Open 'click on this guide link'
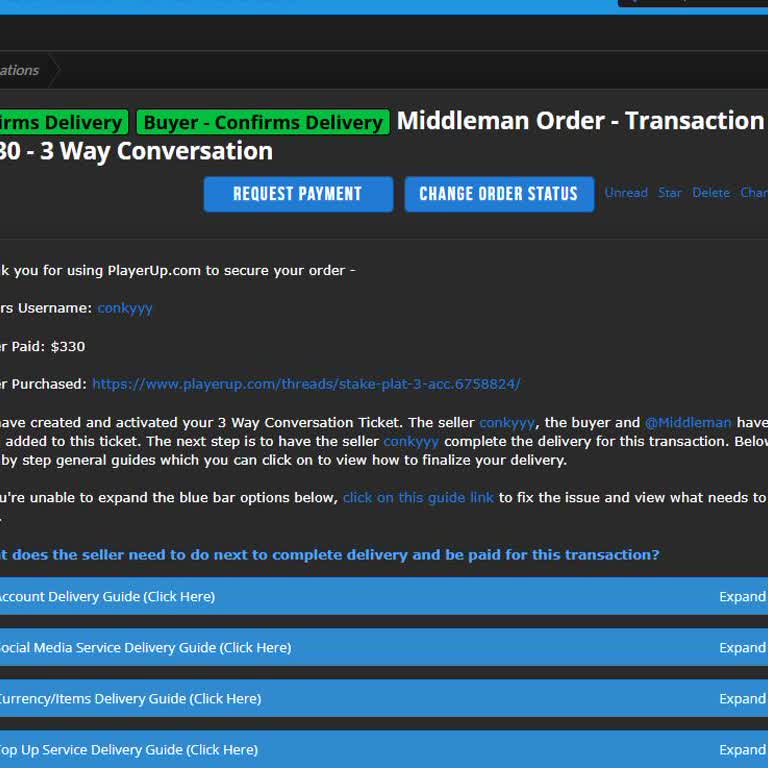Screen dimensions: 768x768 (x=418, y=498)
